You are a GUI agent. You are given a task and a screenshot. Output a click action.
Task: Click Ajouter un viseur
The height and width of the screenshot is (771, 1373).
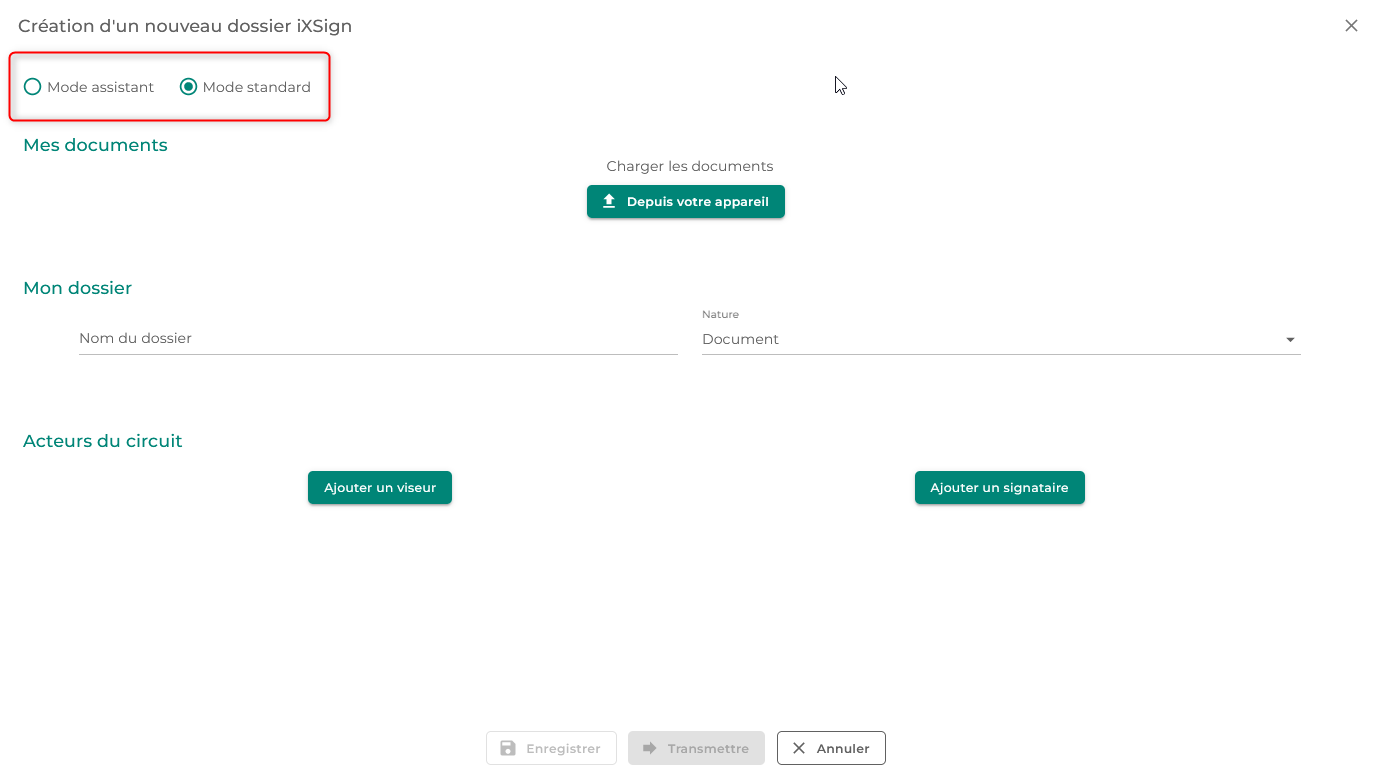point(380,488)
